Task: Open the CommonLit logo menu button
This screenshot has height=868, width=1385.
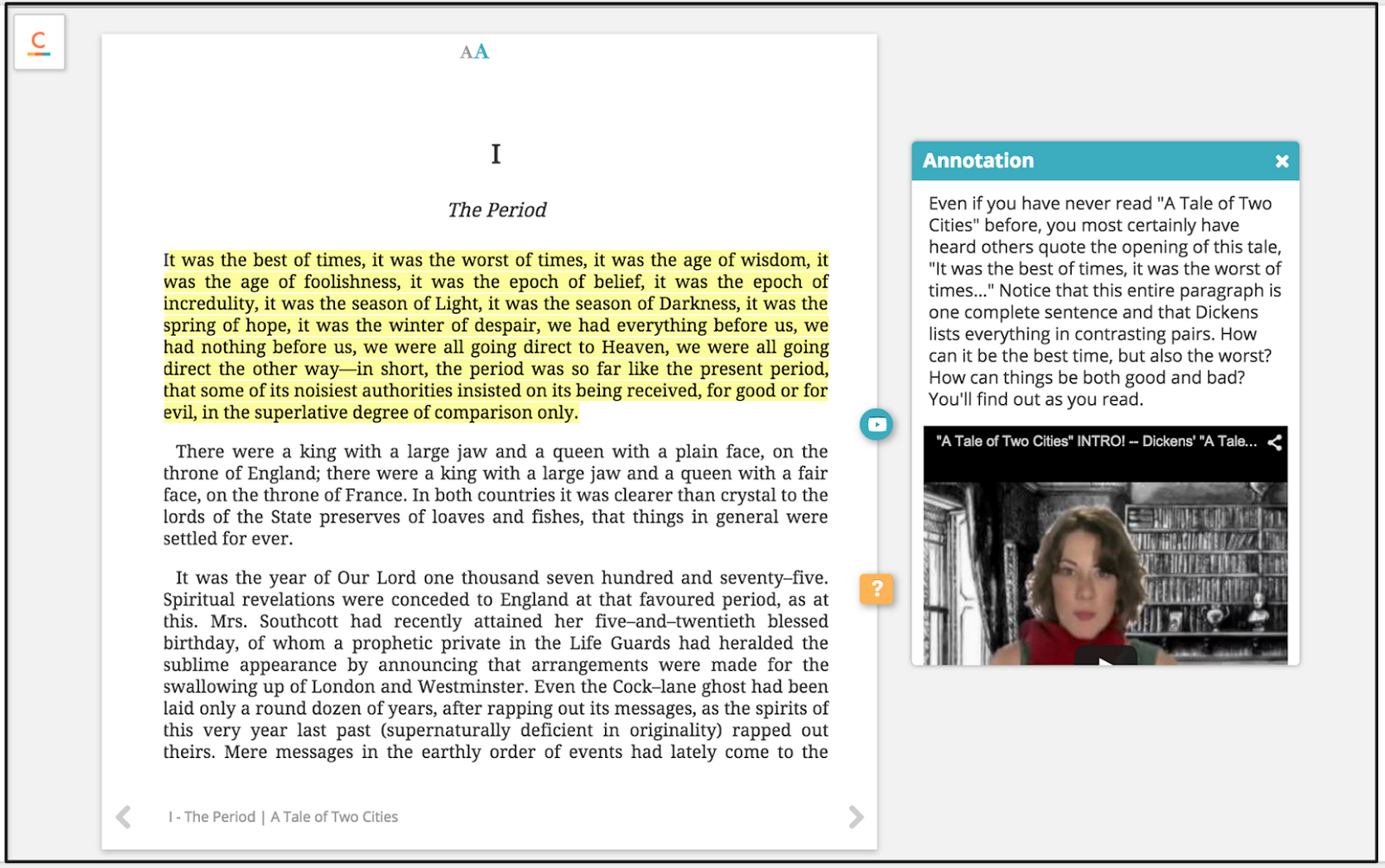Action: click(39, 42)
